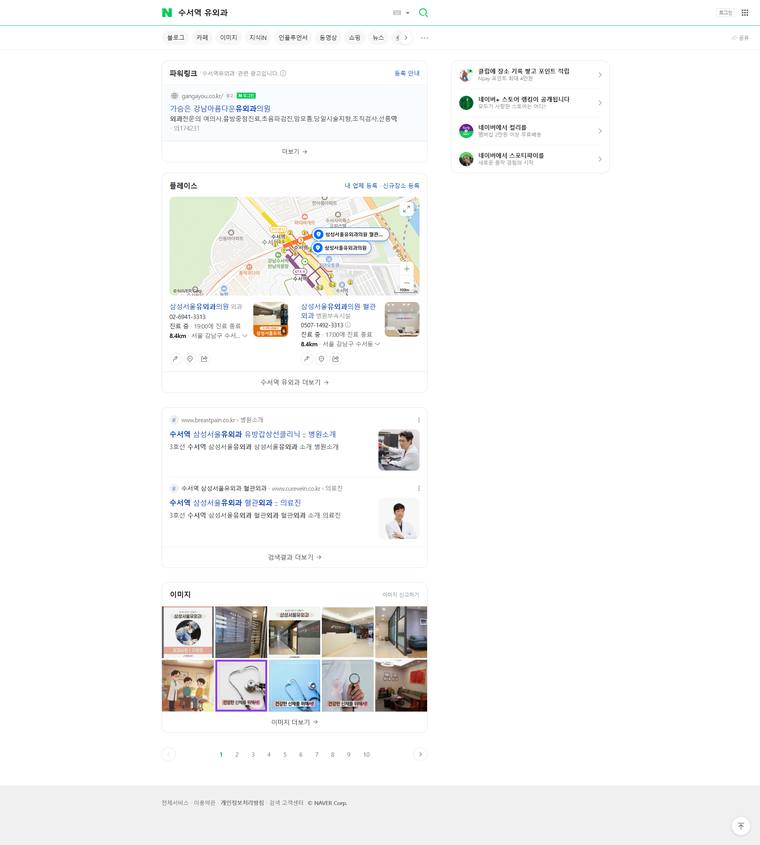Image resolution: width=760 pixels, height=845 pixels.
Task: Click the green Naver N logo
Action: point(167,12)
